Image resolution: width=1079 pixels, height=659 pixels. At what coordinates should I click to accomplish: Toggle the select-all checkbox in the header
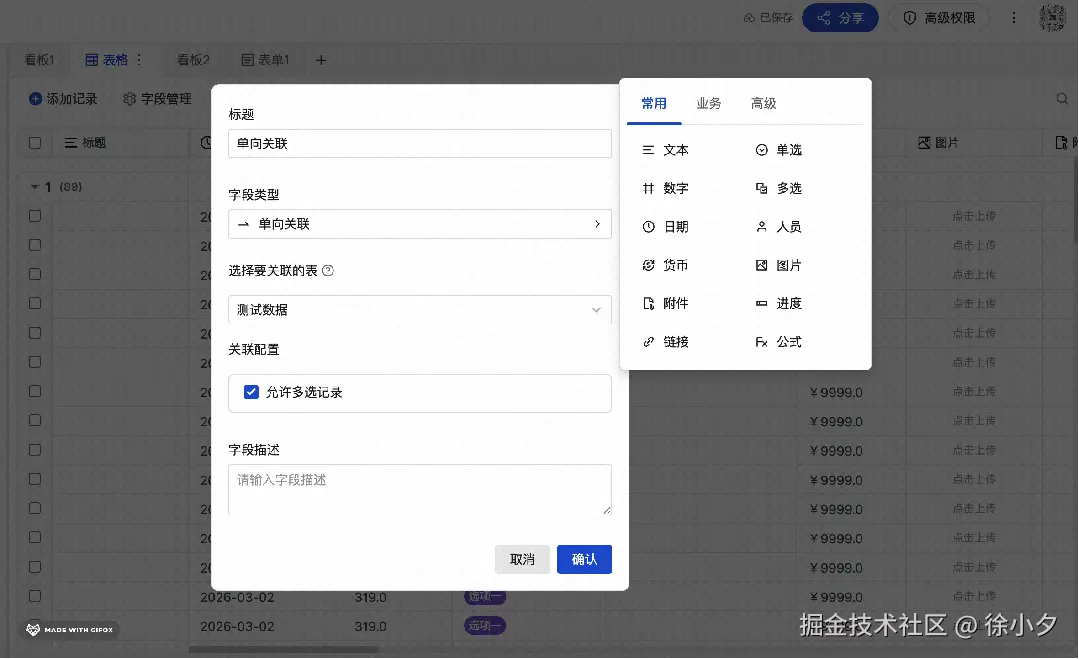click(34, 143)
